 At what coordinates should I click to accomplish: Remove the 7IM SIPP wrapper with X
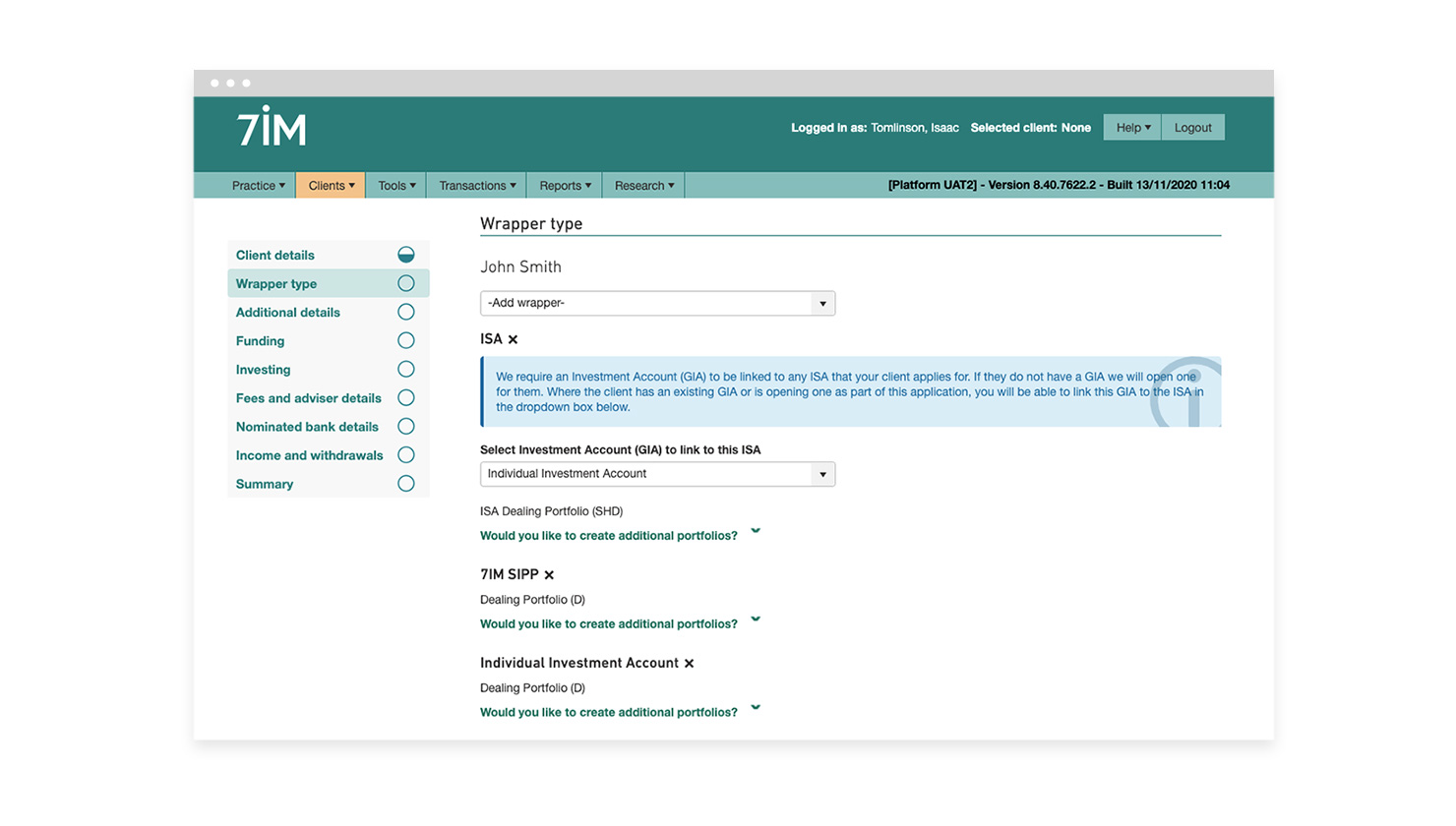click(x=549, y=575)
